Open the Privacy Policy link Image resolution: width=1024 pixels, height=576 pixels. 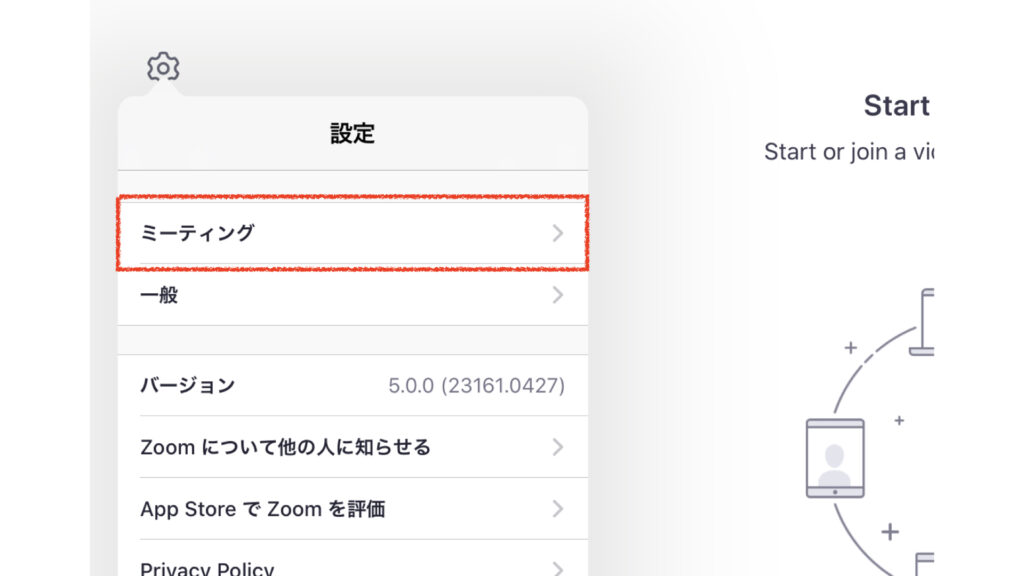pos(207,568)
